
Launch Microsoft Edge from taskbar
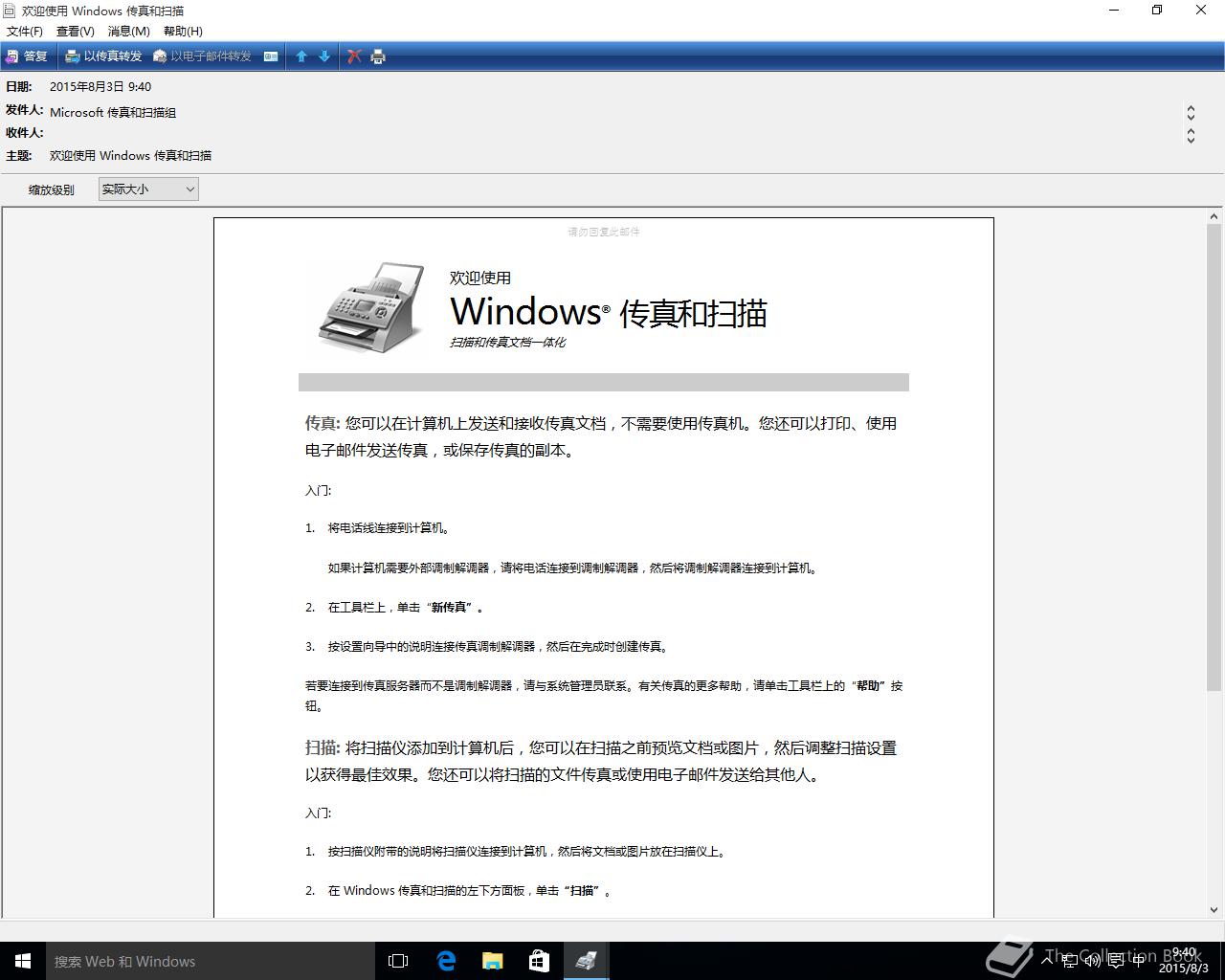[445, 961]
